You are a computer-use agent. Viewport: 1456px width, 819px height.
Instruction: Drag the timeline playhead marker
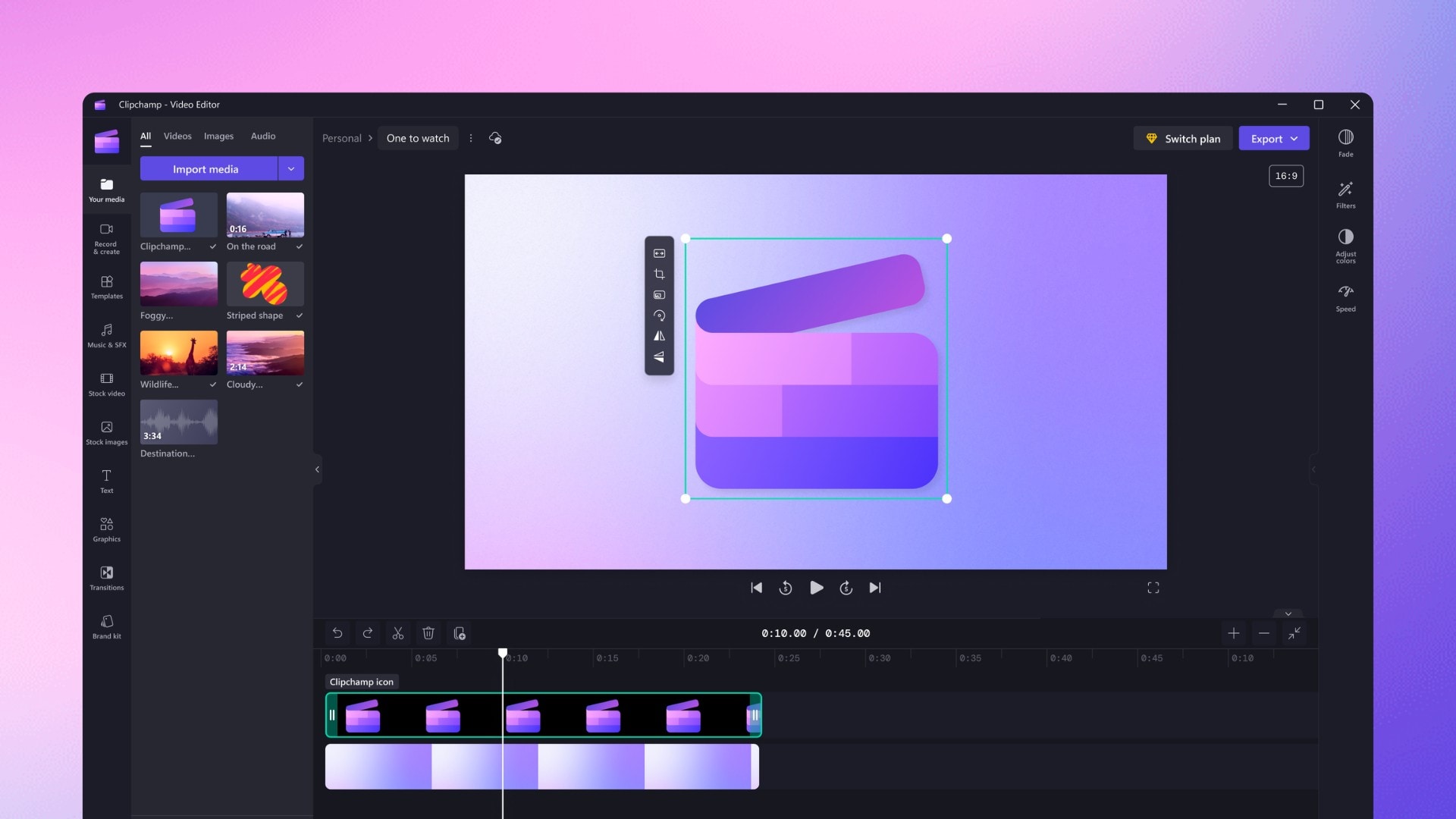tap(502, 653)
